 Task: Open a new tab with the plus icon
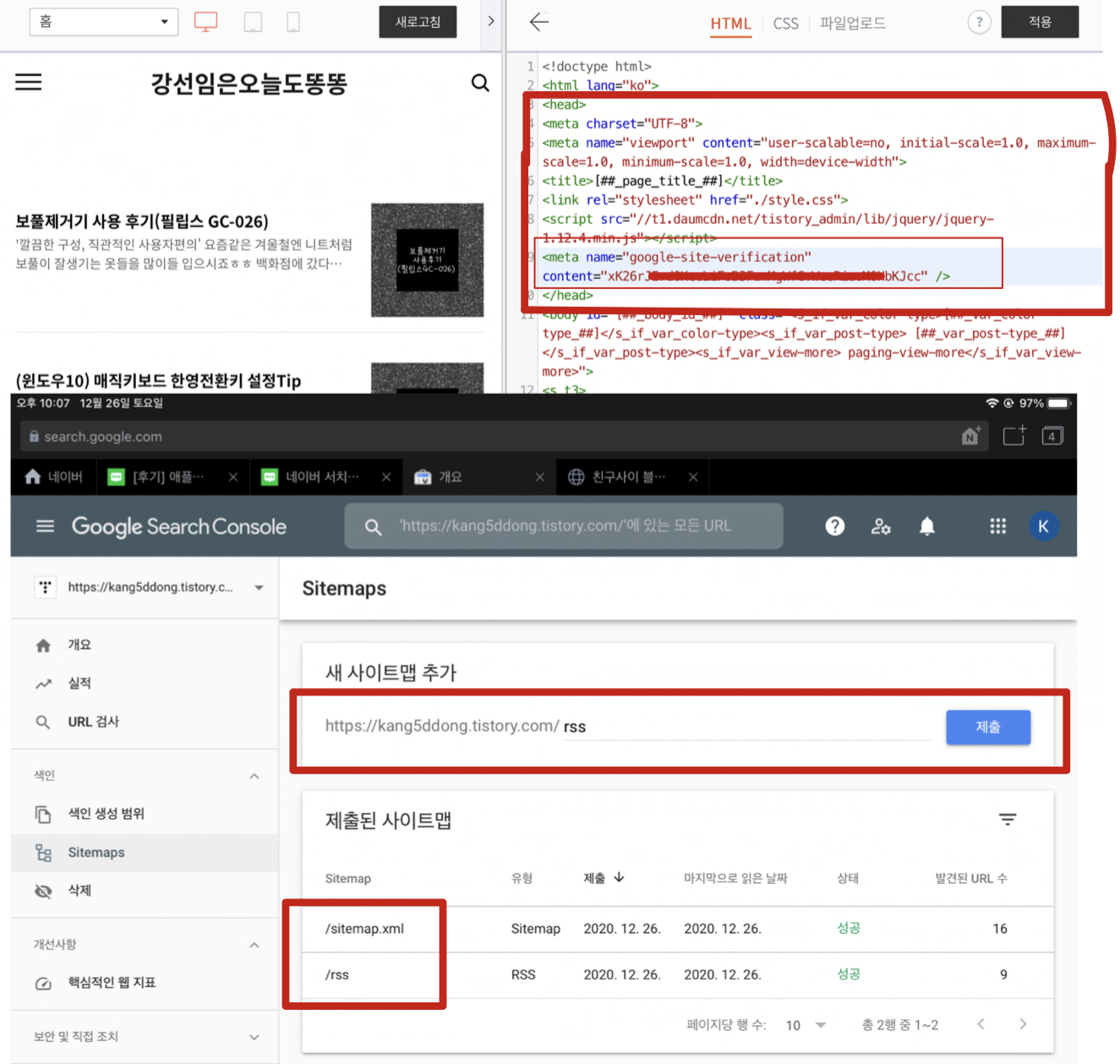[1013, 436]
